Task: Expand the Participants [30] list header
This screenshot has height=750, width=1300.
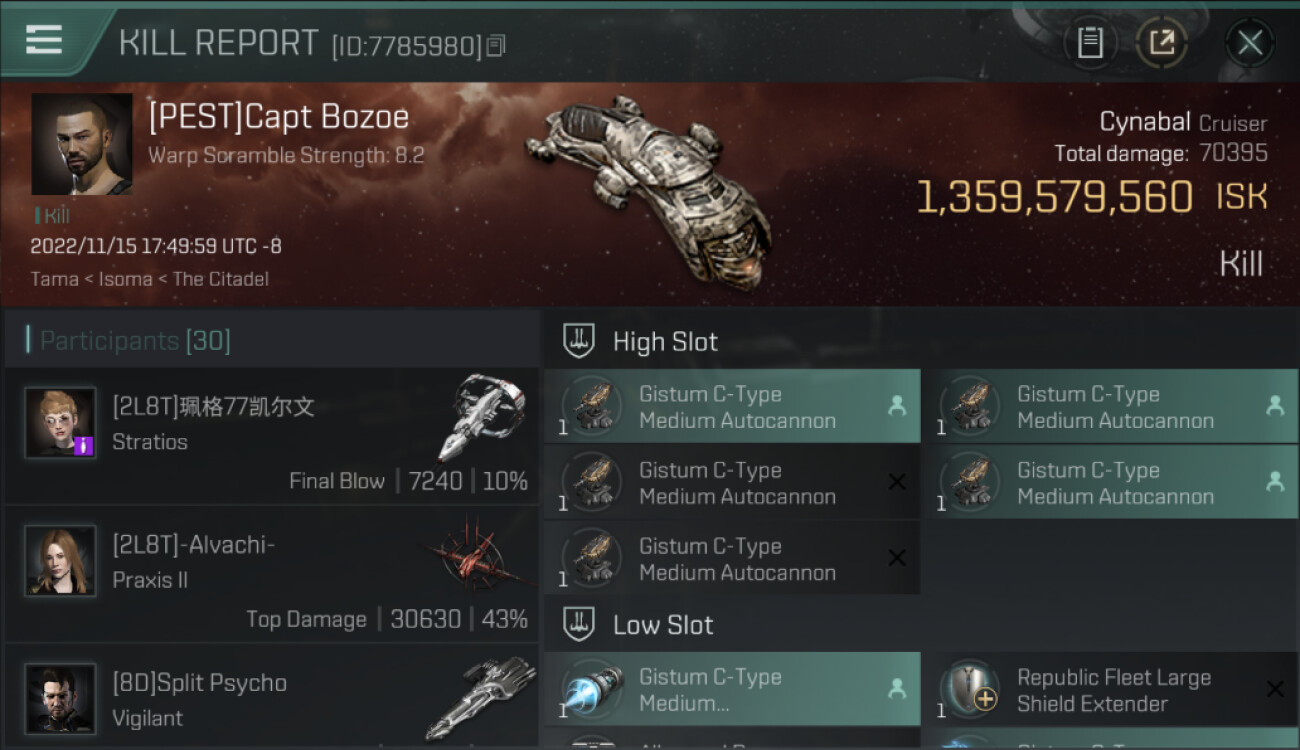Action: coord(272,341)
